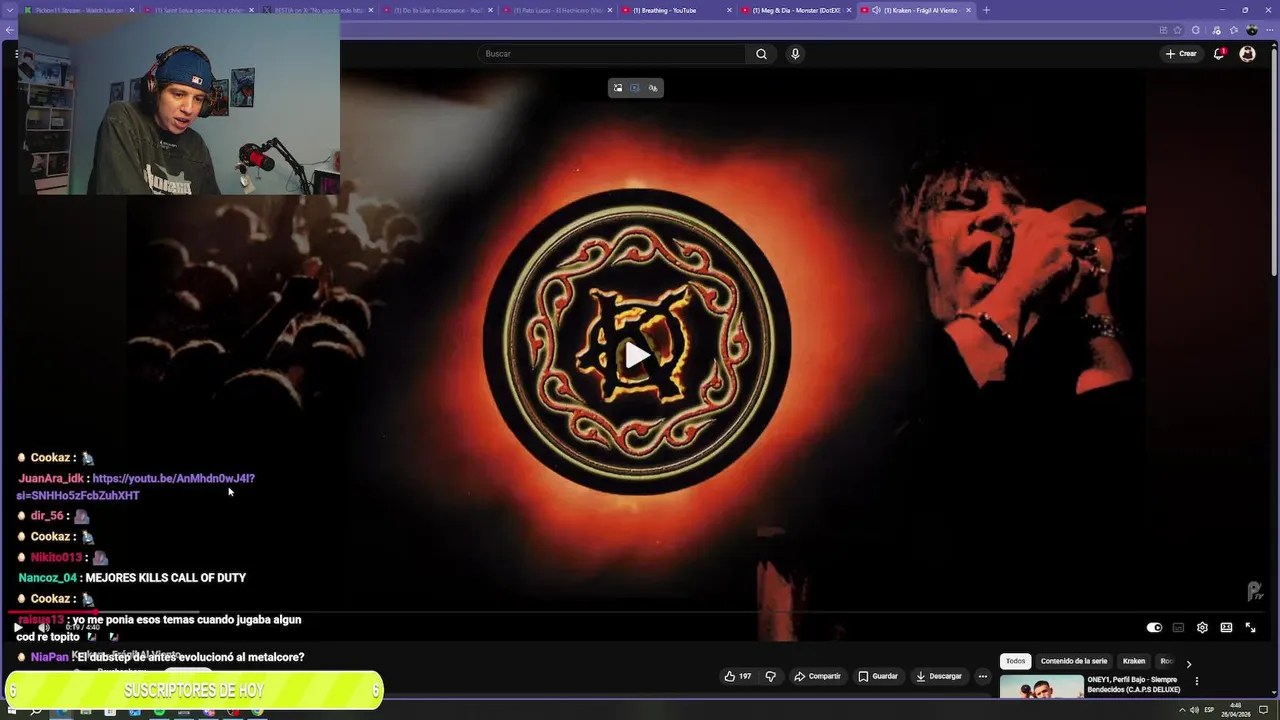Image resolution: width=1280 pixels, height=720 pixels.
Task: Toggle the autoplay switch
Action: [x=1154, y=628]
